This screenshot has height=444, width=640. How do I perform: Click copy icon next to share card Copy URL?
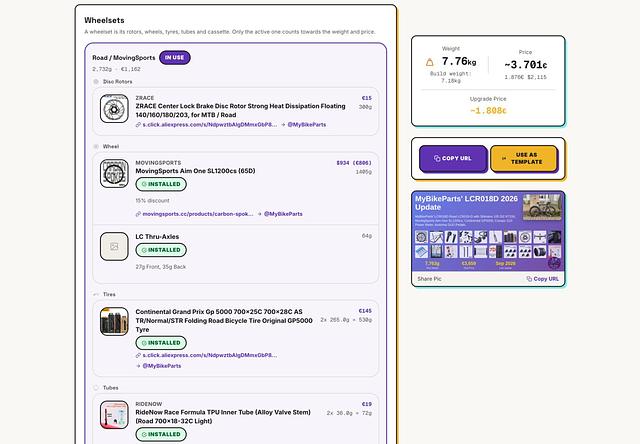(529, 279)
